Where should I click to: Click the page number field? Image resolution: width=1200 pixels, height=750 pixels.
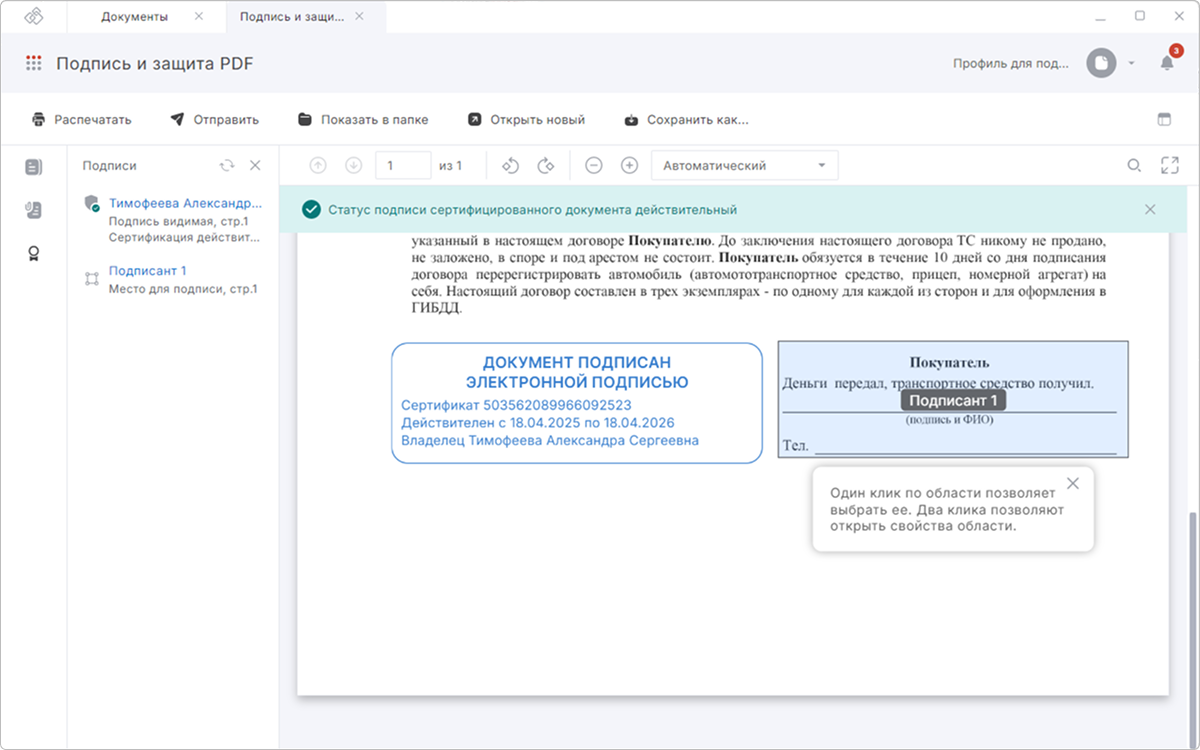403,166
